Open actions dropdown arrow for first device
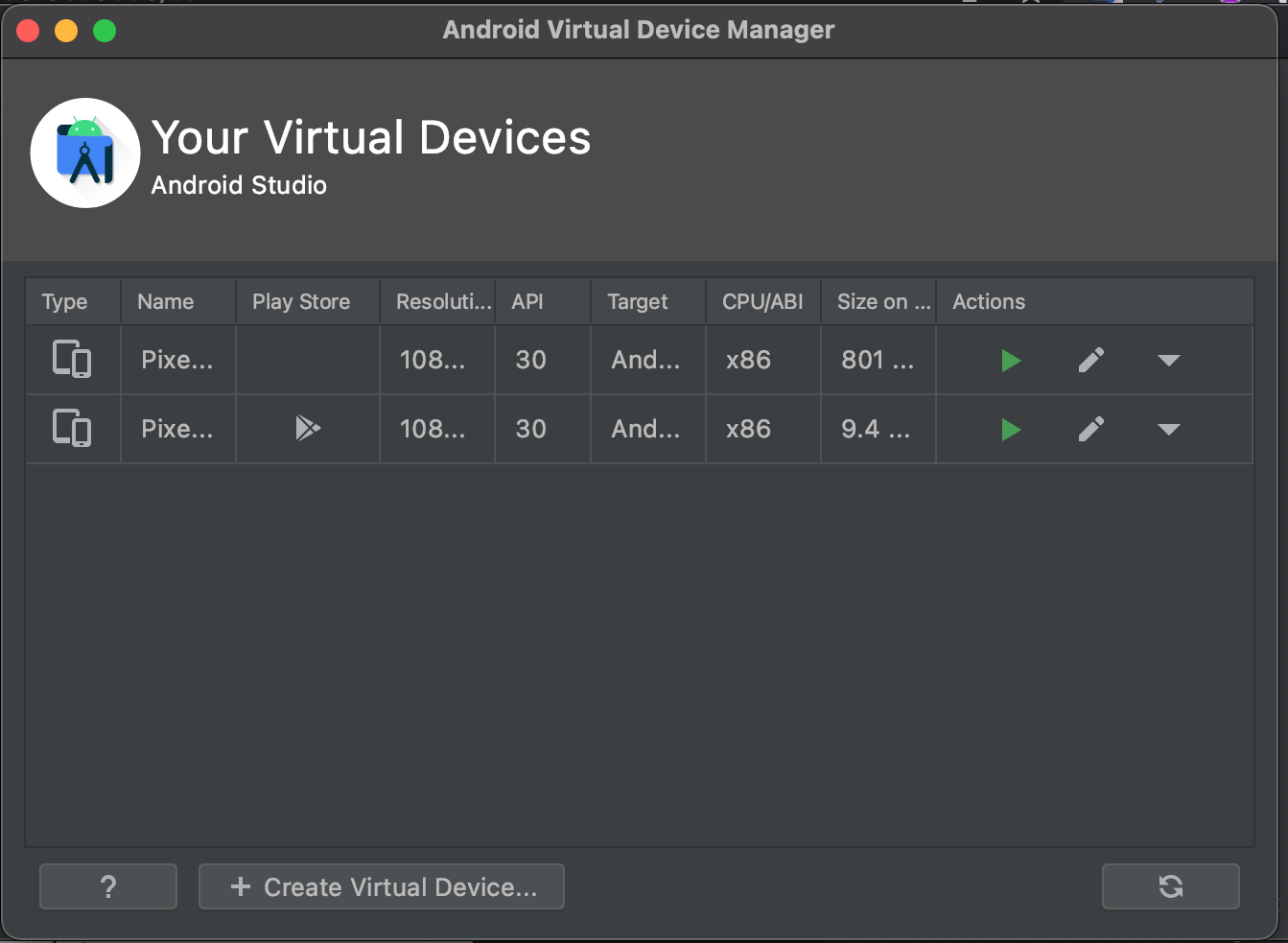This screenshot has width=1288, height=943. [x=1168, y=361]
